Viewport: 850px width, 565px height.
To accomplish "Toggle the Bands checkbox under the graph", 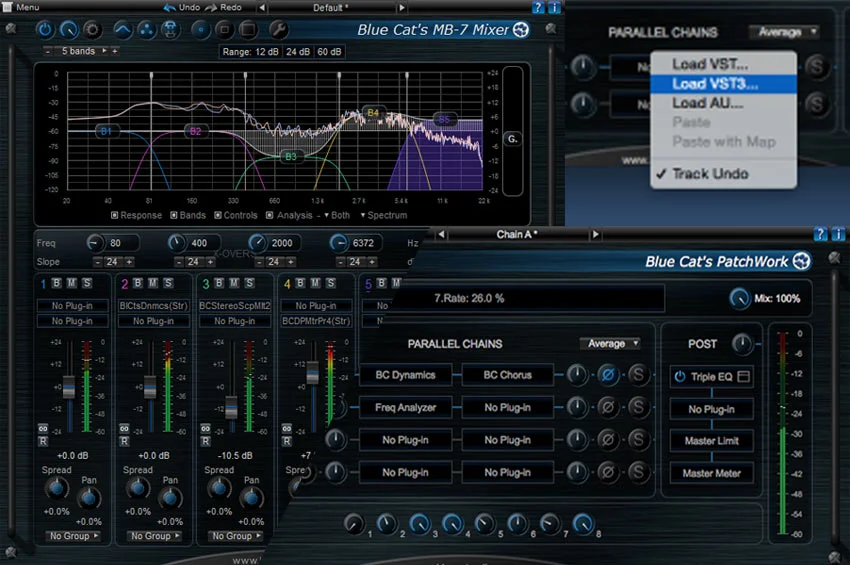I will point(174,215).
